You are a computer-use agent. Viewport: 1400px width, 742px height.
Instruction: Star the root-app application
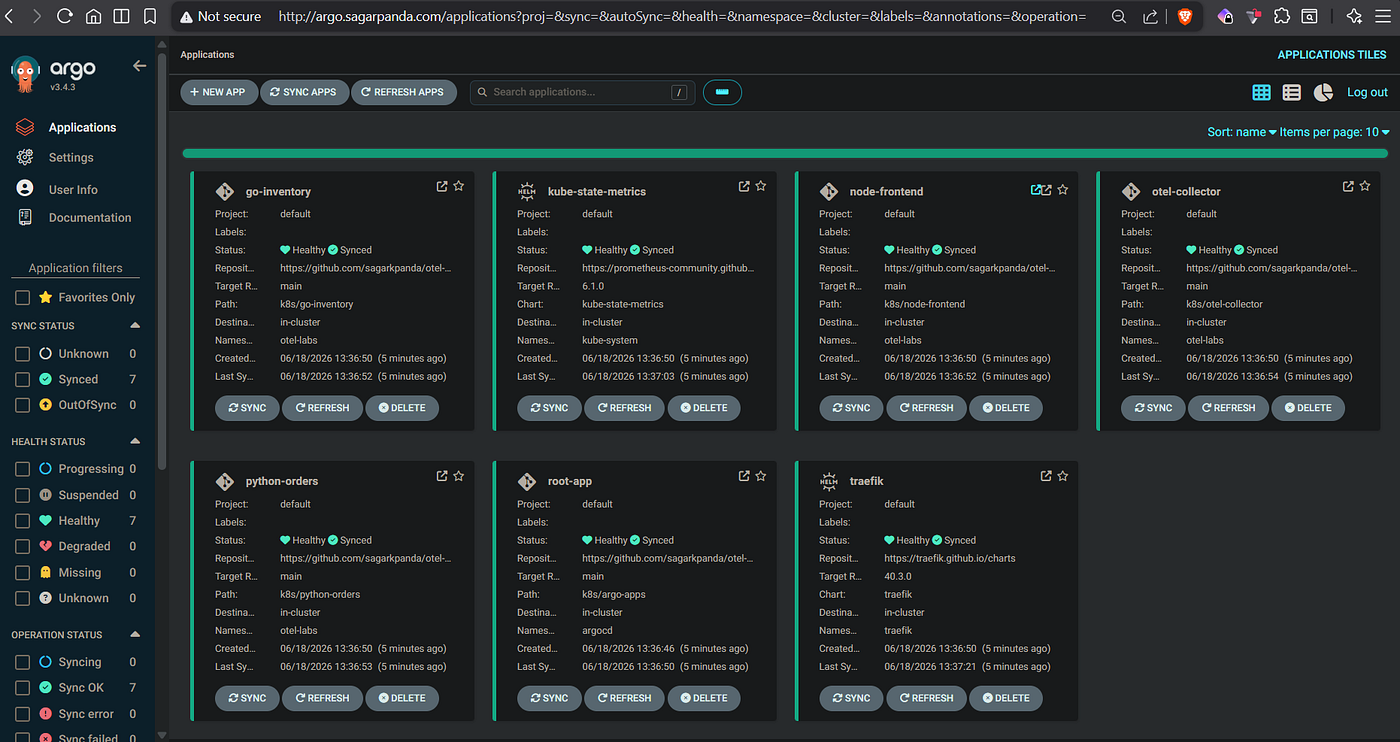click(761, 476)
